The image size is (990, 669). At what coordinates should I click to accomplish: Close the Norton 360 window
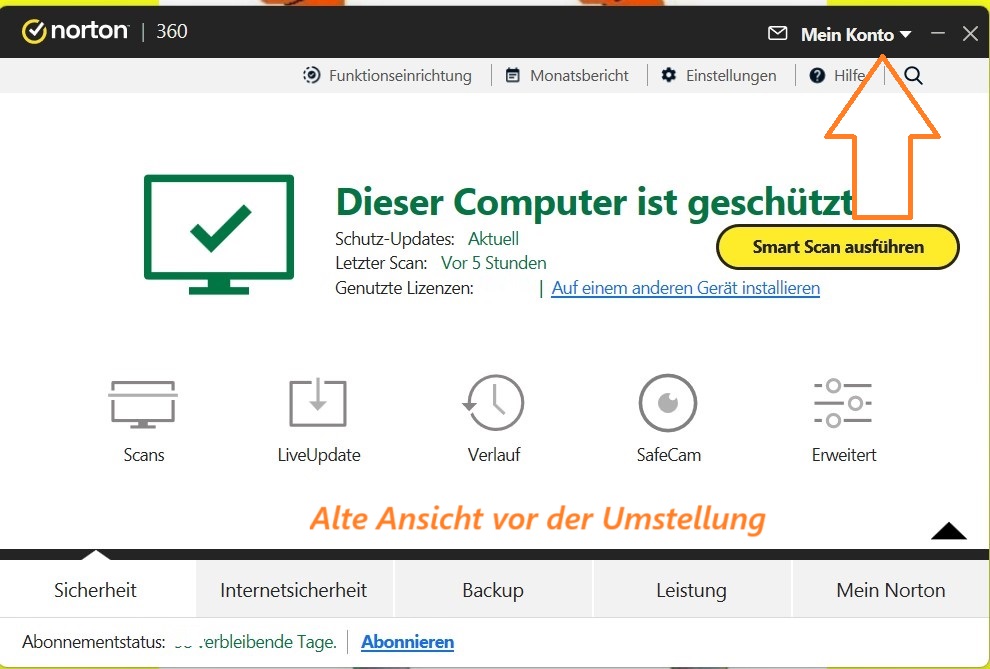(x=970, y=33)
